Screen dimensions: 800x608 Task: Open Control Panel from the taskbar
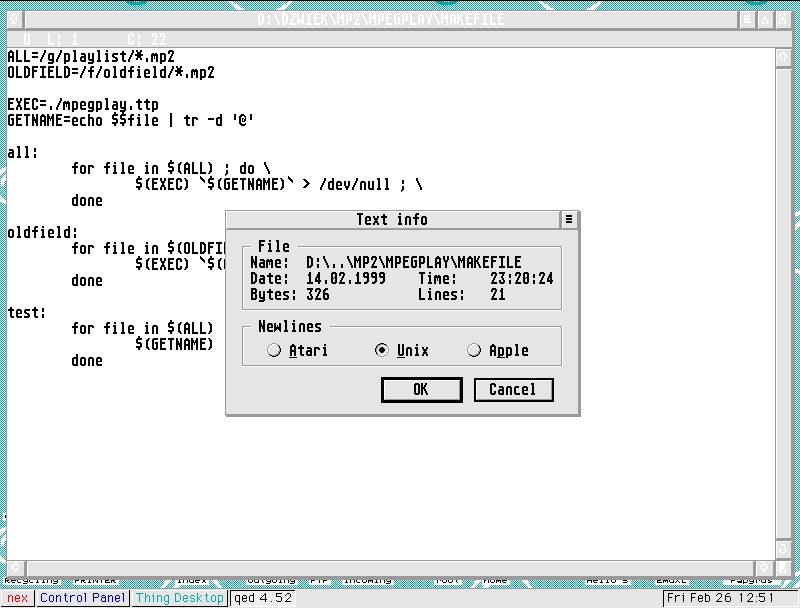point(83,598)
